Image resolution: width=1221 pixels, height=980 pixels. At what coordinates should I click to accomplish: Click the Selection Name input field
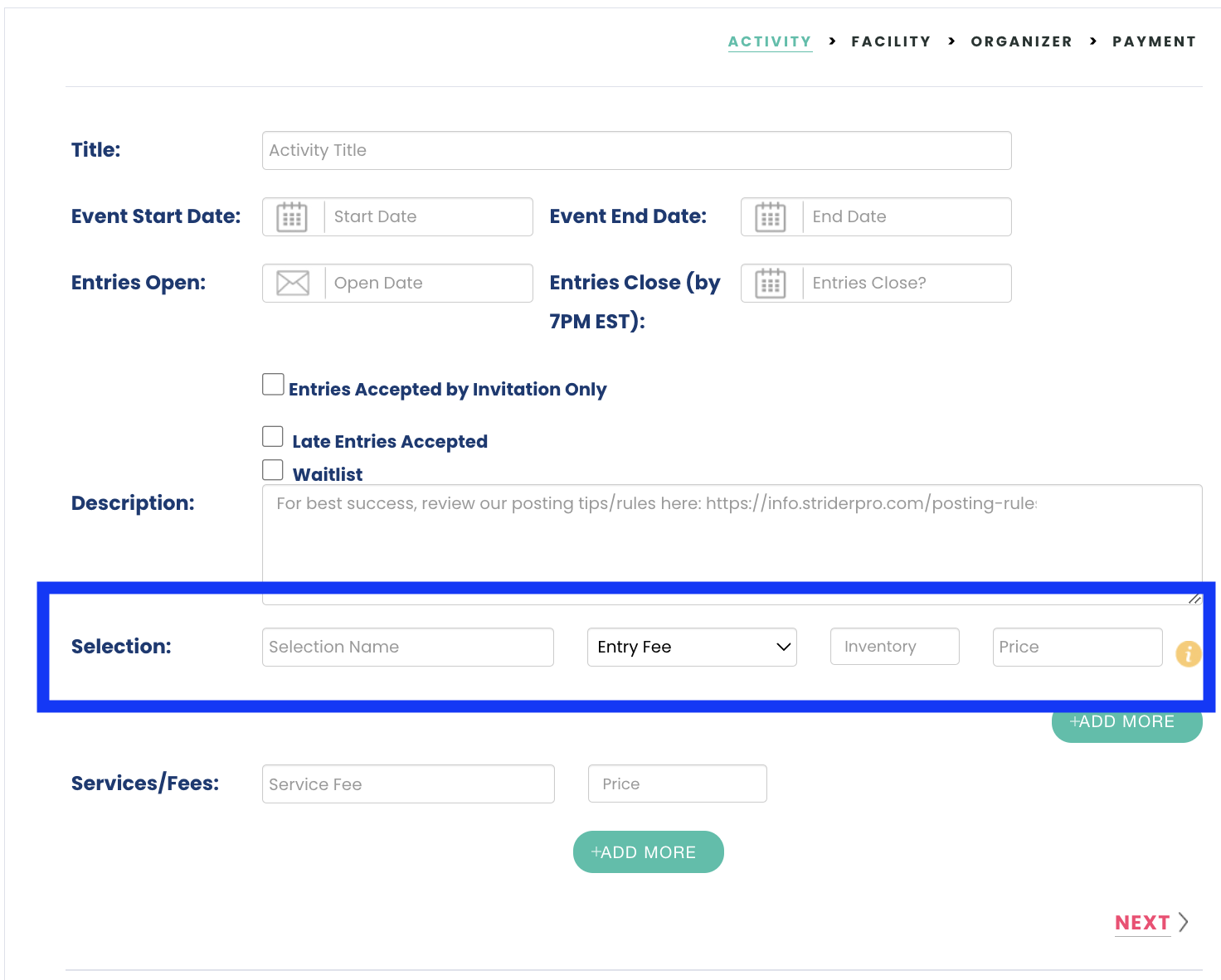(x=407, y=647)
